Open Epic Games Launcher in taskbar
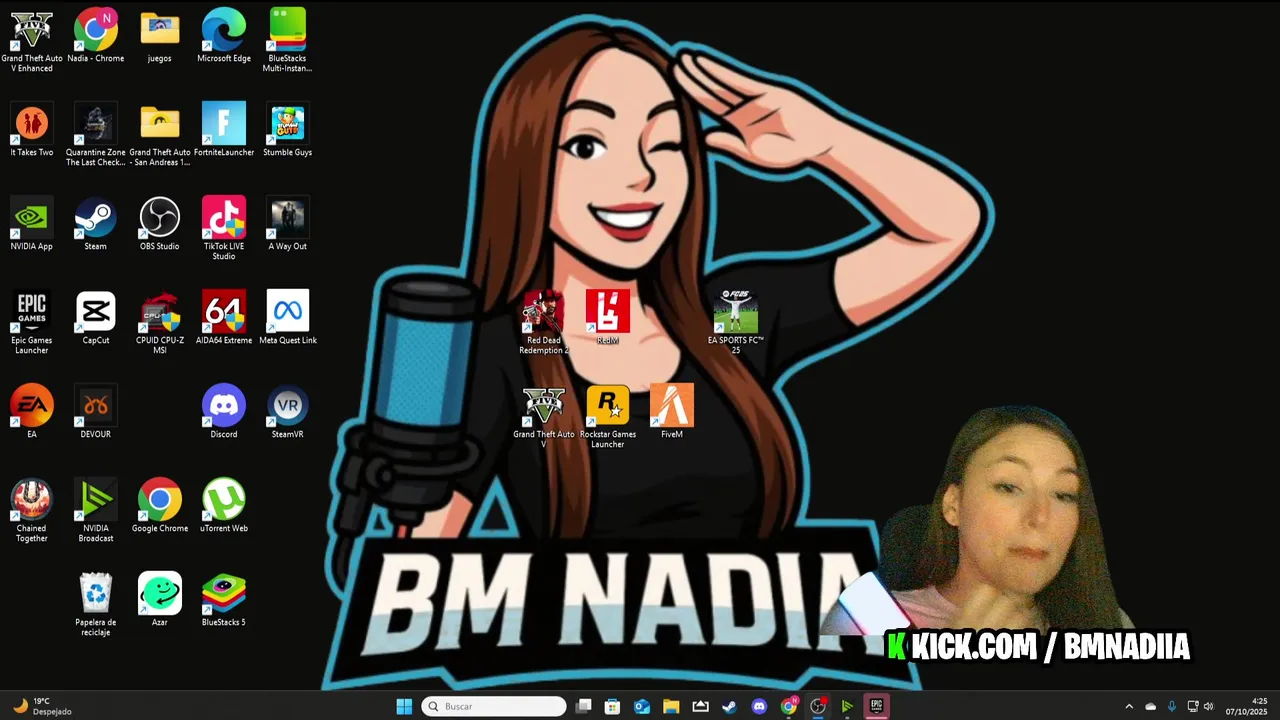The height and width of the screenshot is (720, 1280). [877, 707]
